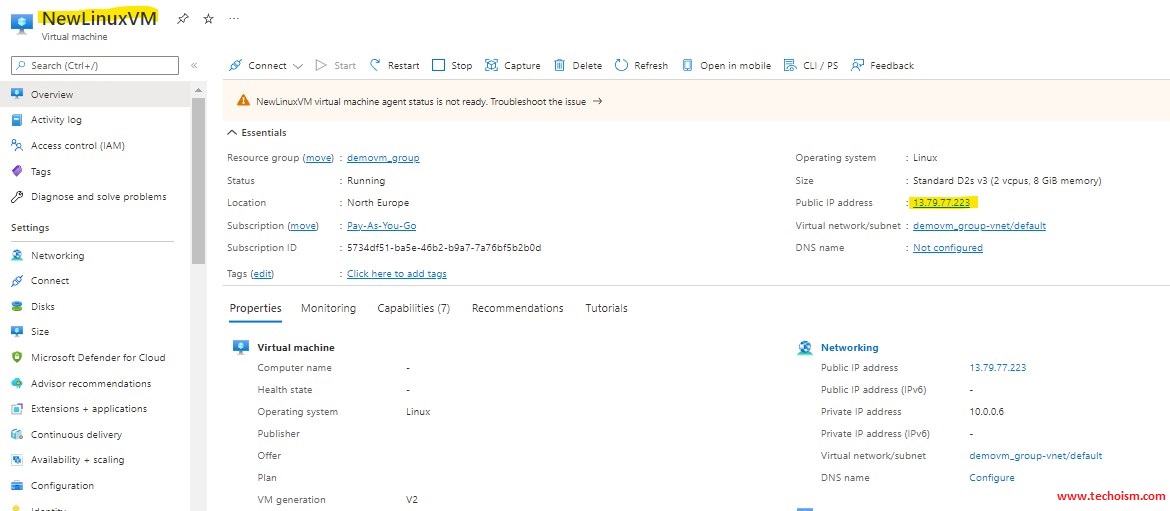Open the Feedback pane

click(x=883, y=66)
